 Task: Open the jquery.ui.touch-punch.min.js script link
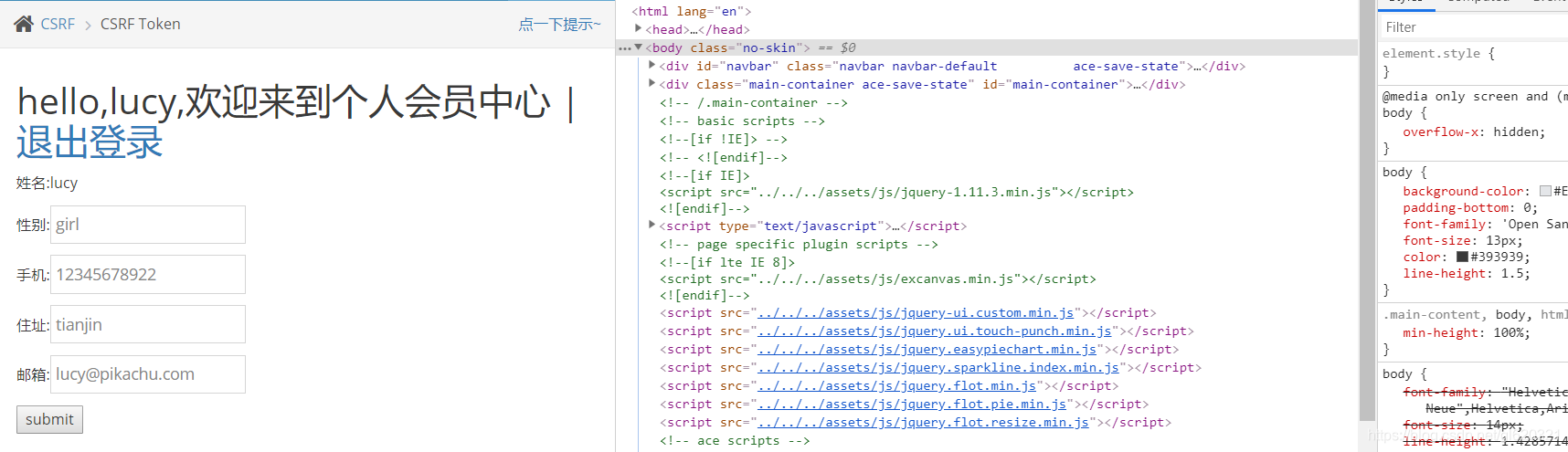[x=935, y=331]
